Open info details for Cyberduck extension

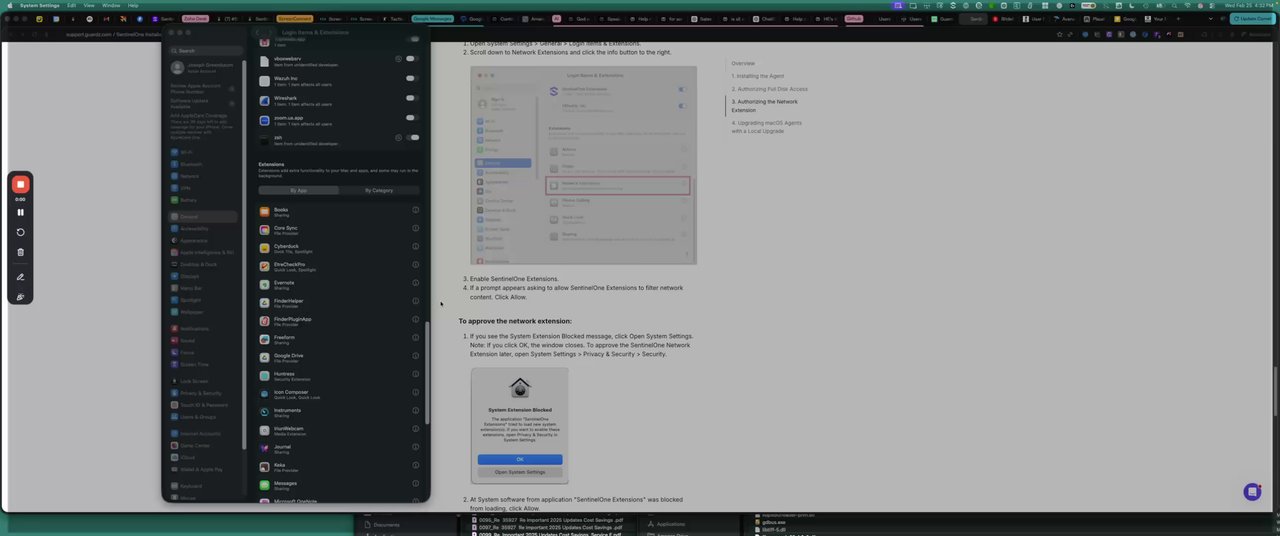416,247
